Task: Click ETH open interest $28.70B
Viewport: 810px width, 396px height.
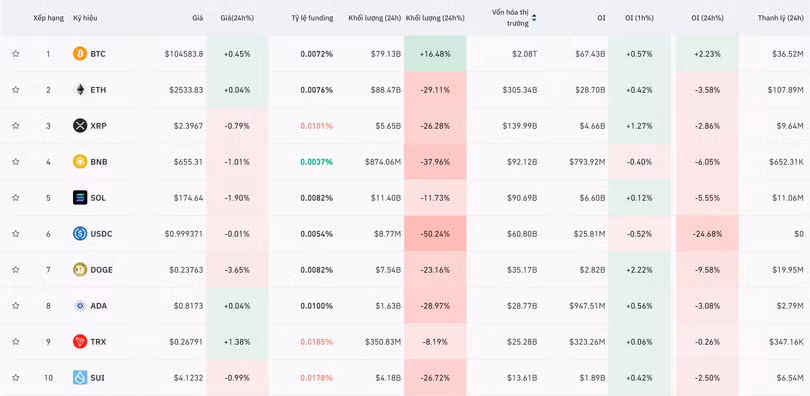Action: click(590, 90)
